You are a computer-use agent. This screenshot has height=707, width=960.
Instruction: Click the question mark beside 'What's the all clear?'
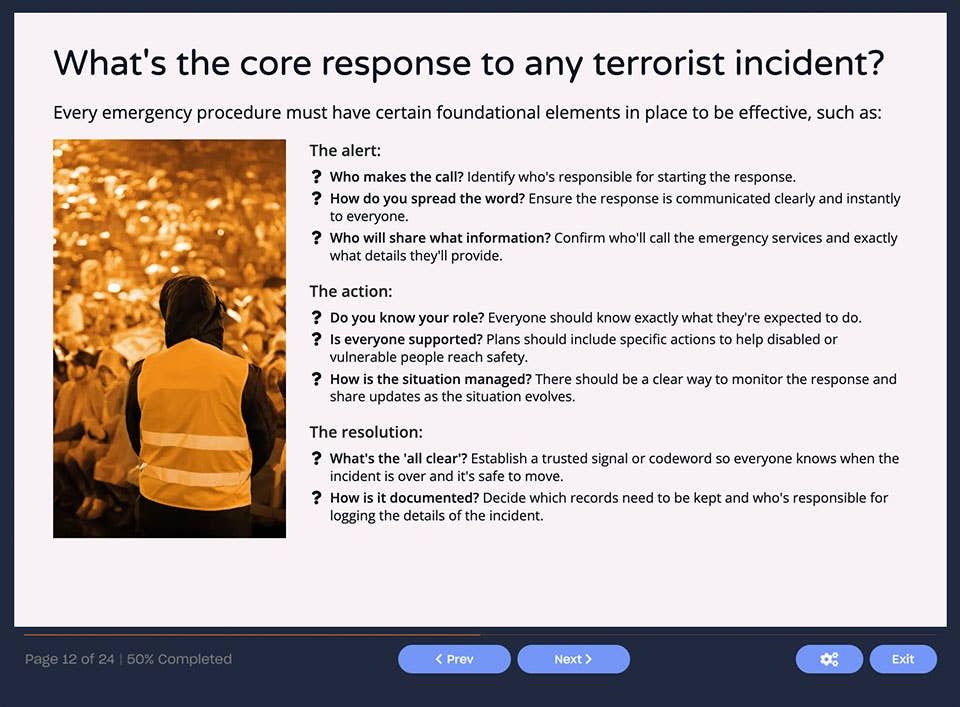[x=317, y=458]
